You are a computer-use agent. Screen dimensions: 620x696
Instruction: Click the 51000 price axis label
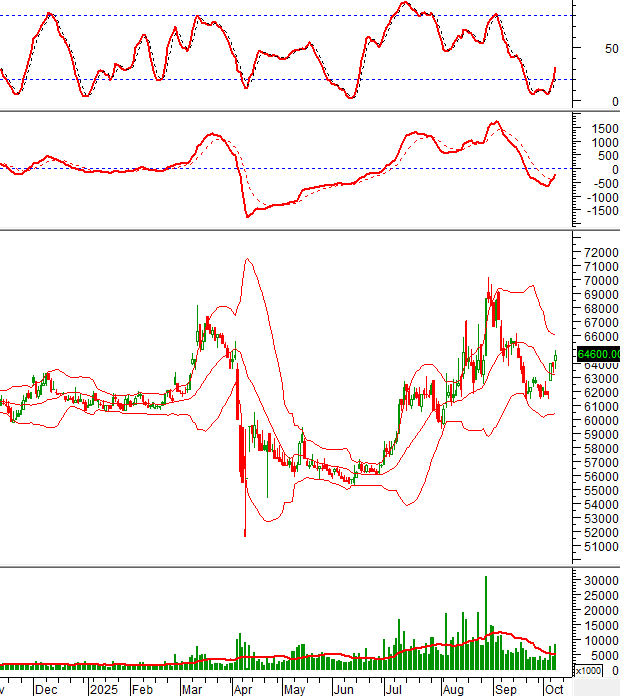pos(597,547)
